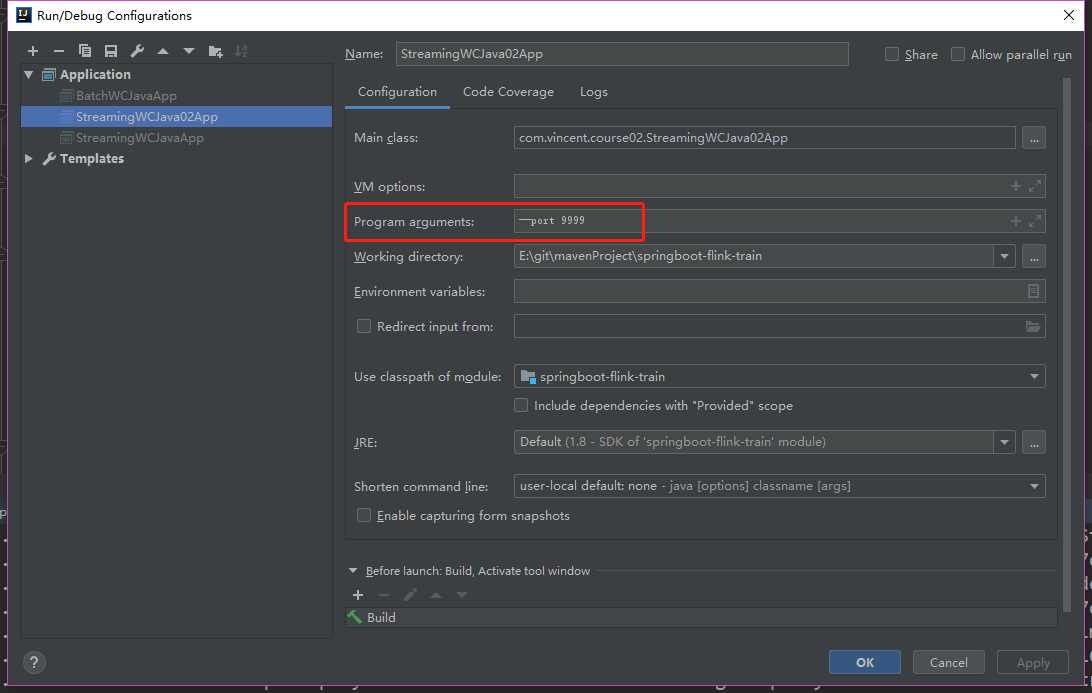Collapse the Application tree node
This screenshot has width=1092, height=693.
tap(29, 75)
